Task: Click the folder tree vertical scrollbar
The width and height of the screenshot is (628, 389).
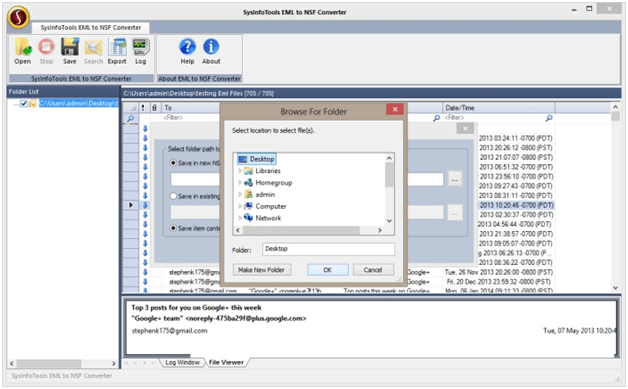Action: (x=389, y=189)
